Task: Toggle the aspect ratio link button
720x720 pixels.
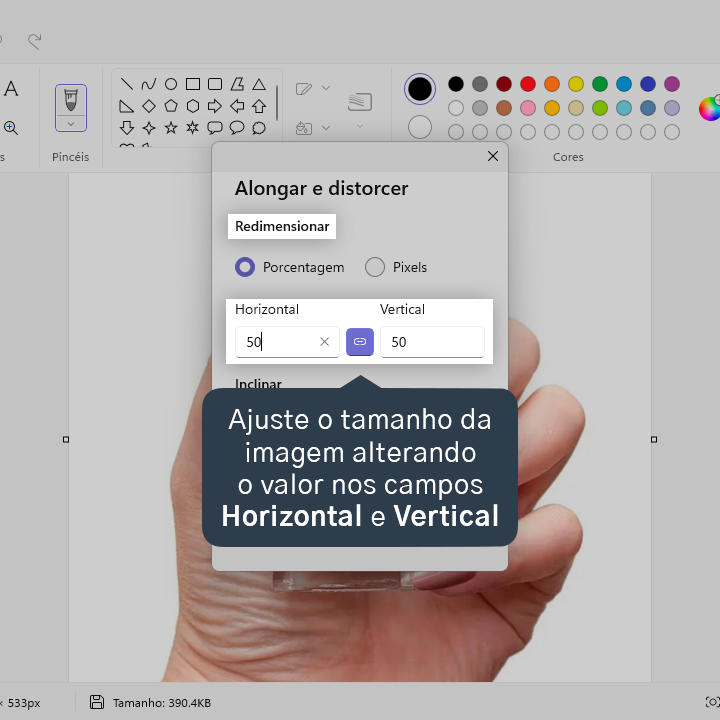Action: click(x=360, y=342)
